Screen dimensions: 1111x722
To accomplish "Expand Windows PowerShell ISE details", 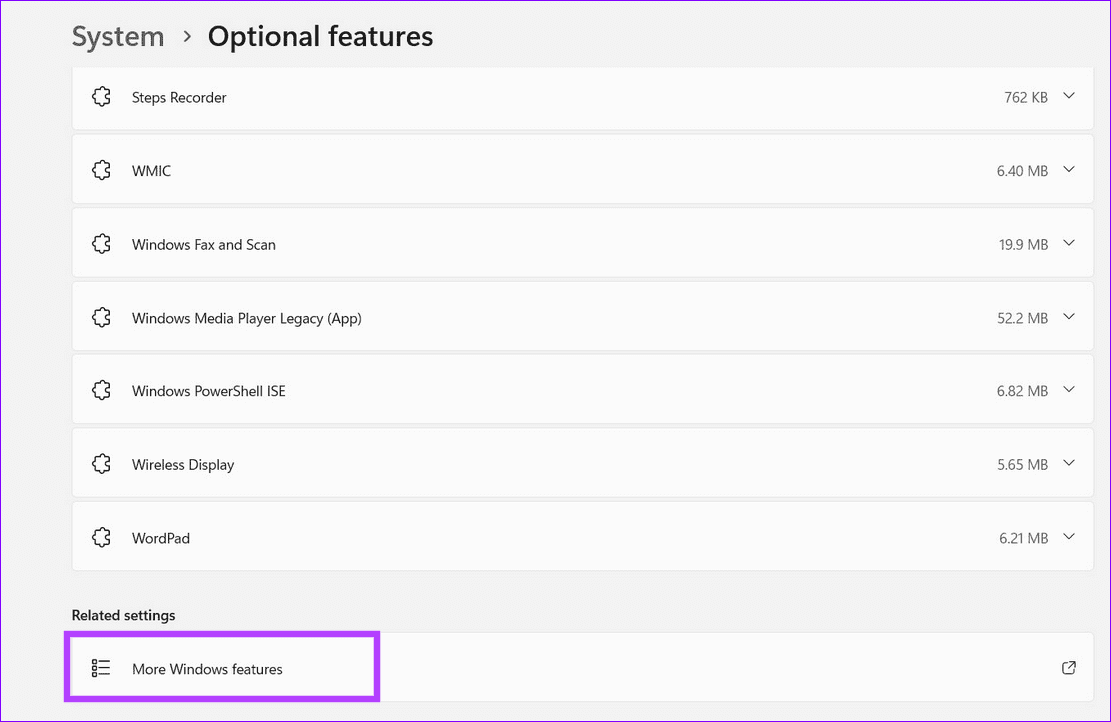I will click(x=1069, y=390).
